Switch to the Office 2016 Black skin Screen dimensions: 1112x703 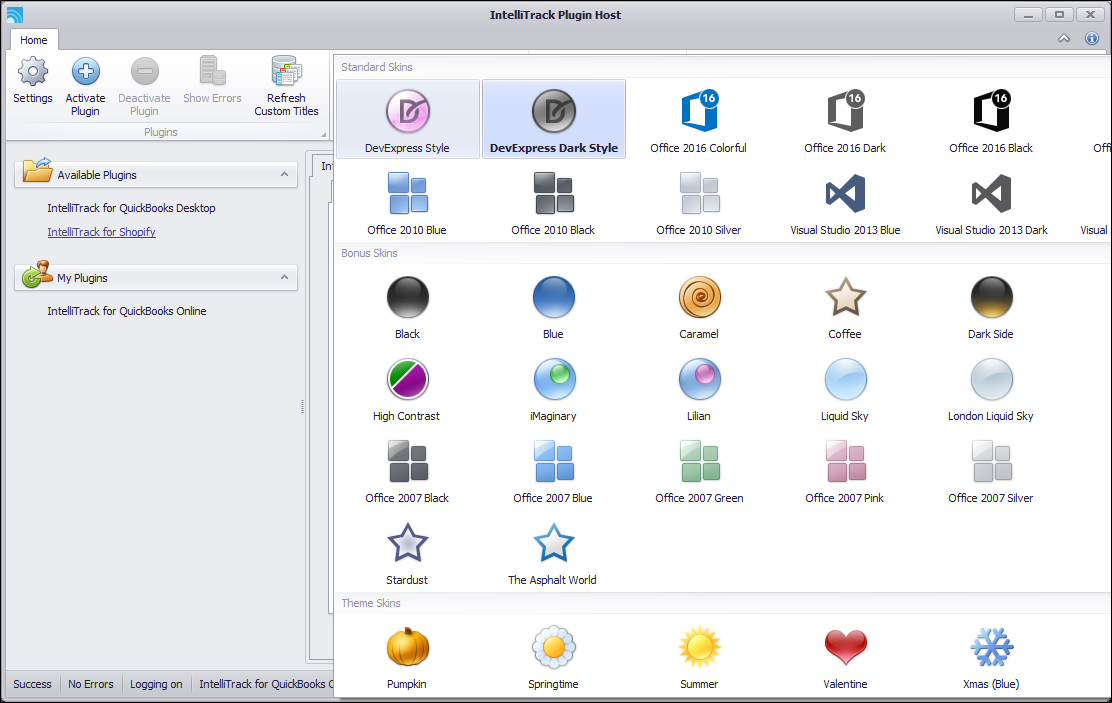(x=991, y=118)
